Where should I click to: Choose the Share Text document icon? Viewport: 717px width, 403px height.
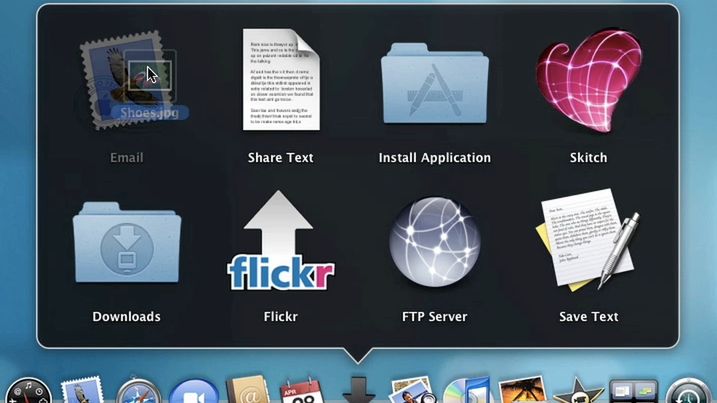tap(281, 80)
